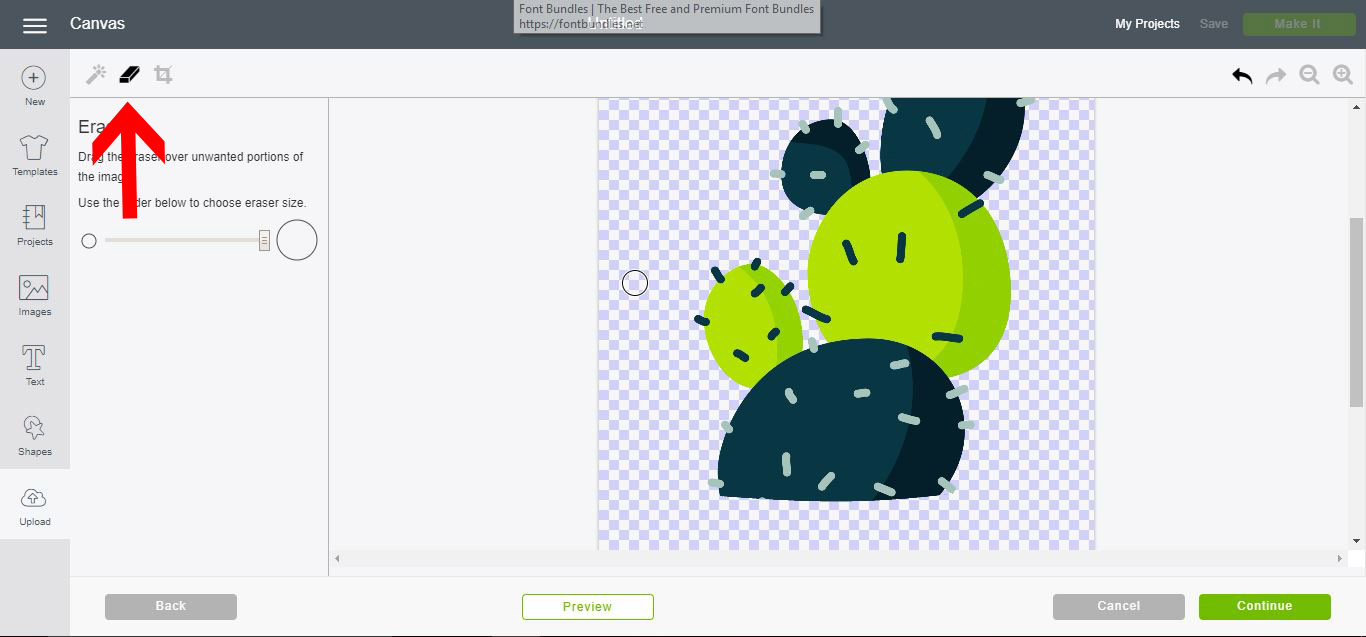Click the Canvas title
The image size is (1366, 637).
(97, 24)
